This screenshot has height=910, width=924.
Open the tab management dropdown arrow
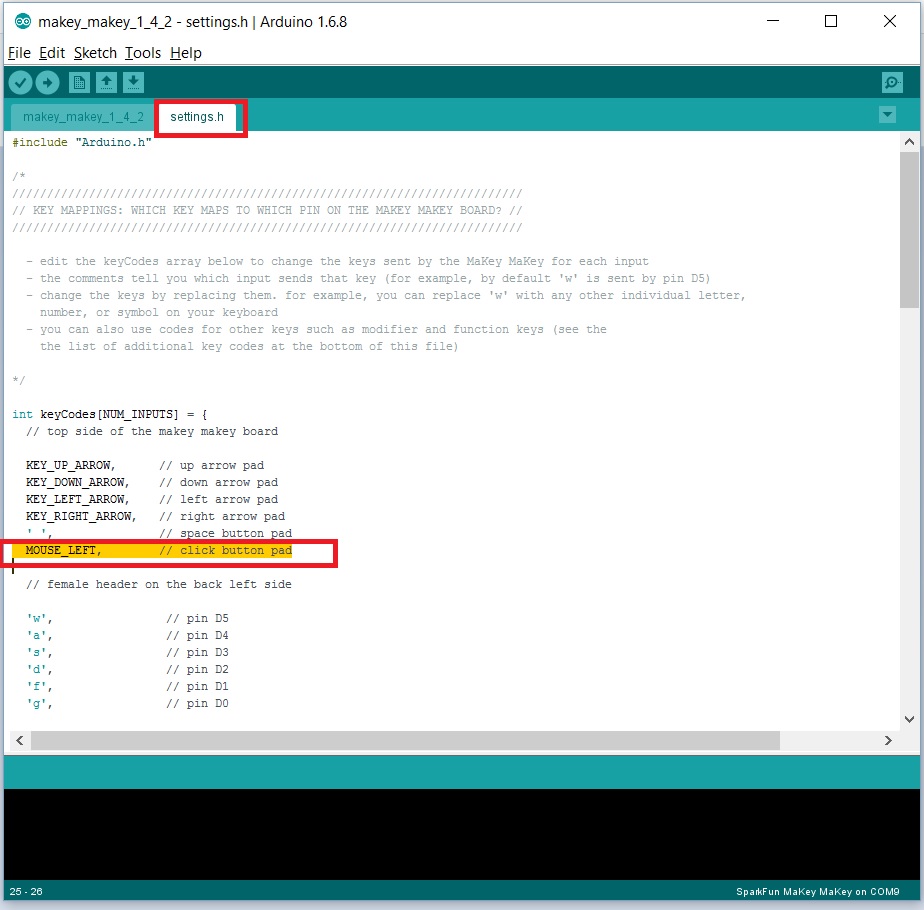887,115
